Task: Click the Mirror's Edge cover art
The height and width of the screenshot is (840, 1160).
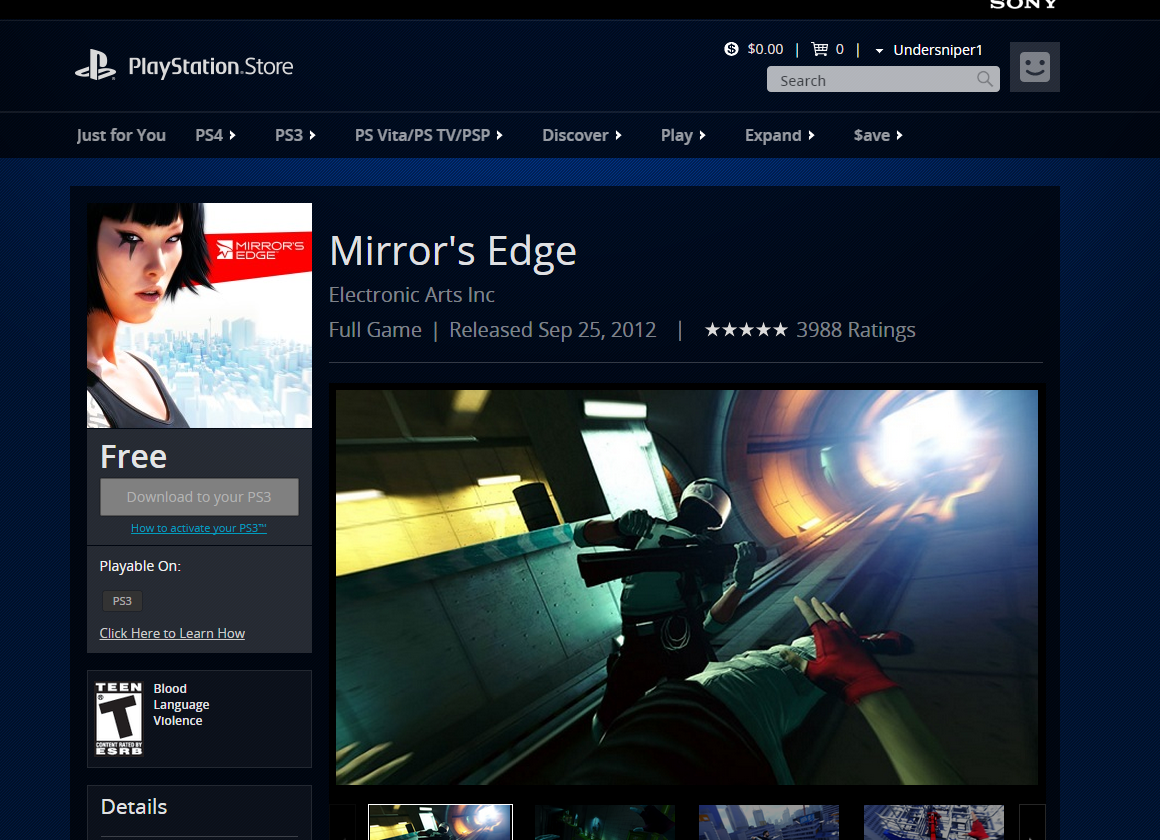Action: click(x=199, y=315)
